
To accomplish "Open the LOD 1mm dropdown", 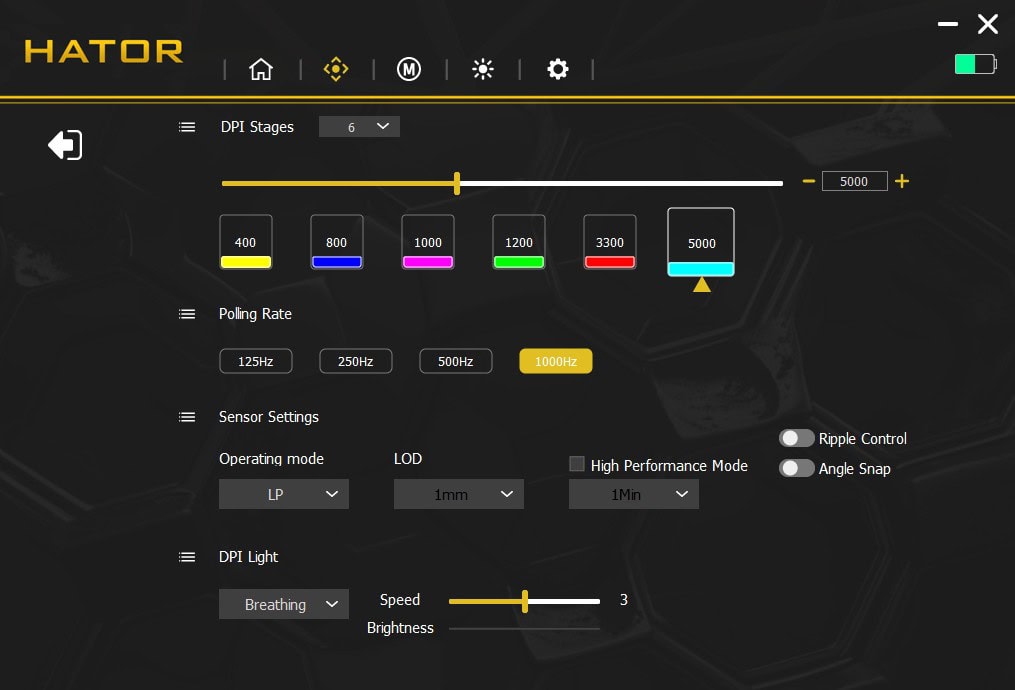I will click(458, 494).
